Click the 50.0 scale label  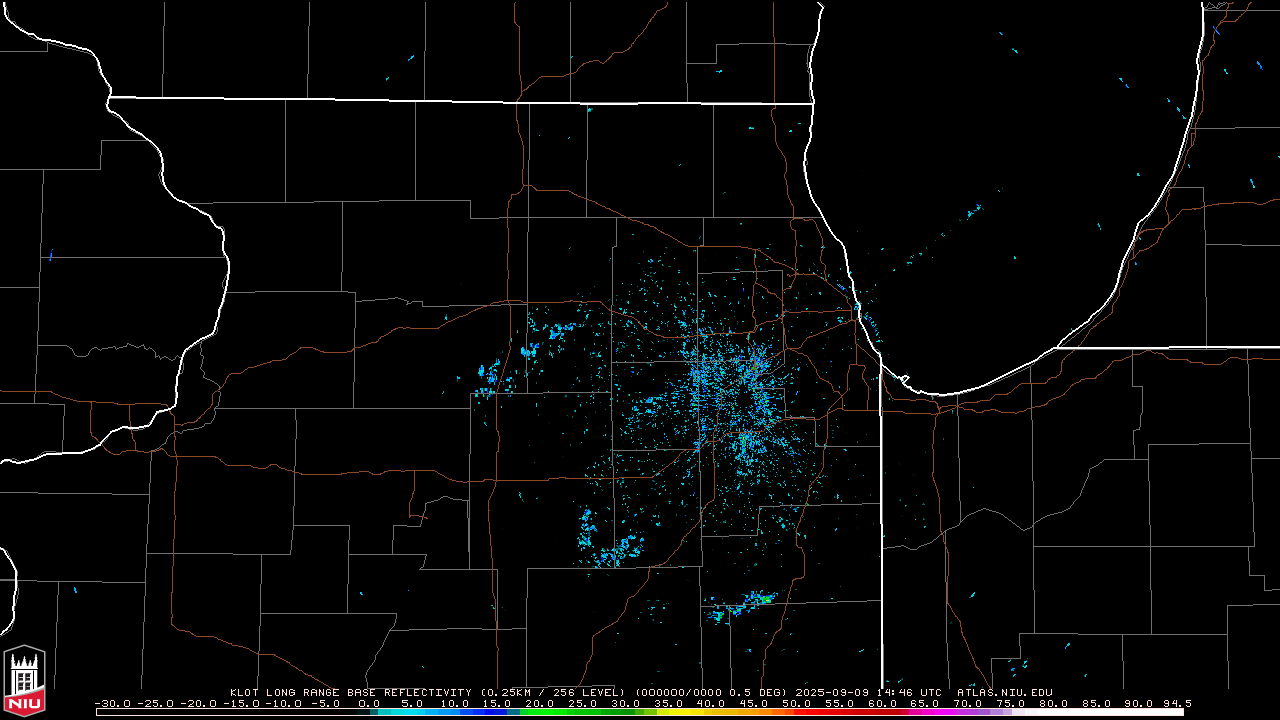click(x=796, y=703)
